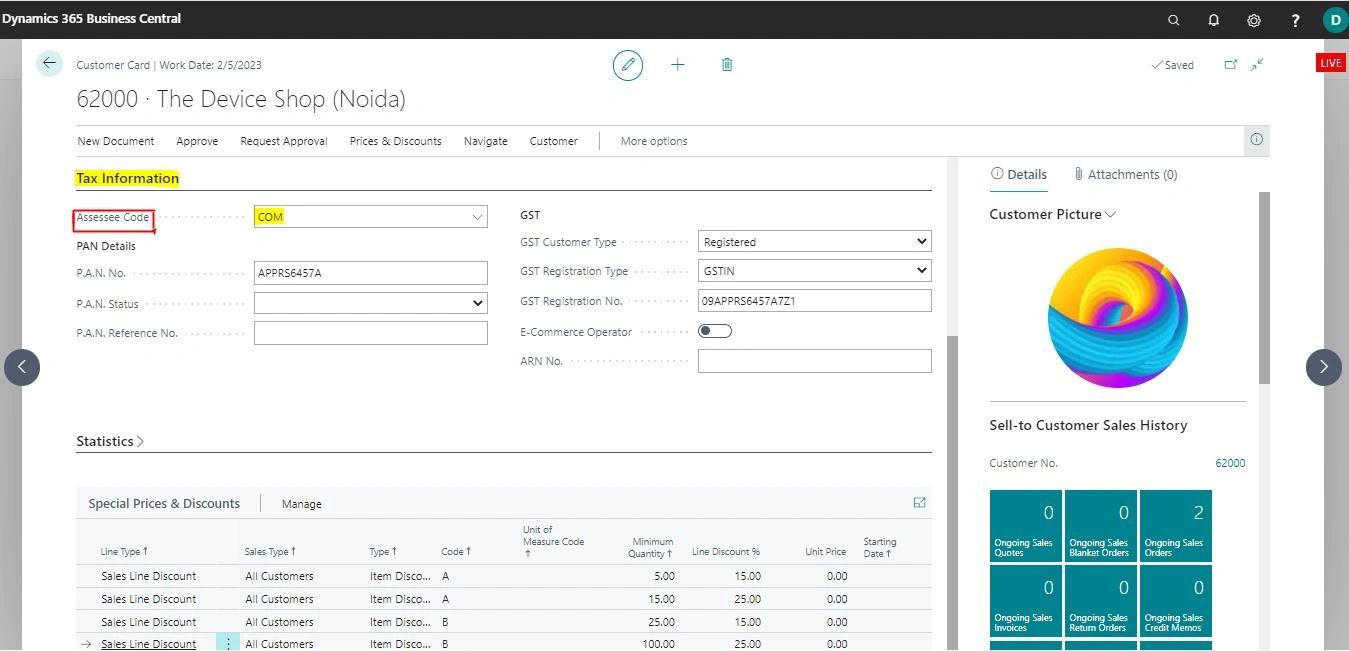
Task: Click the search magnifier in top bar
Action: pos(1174,20)
